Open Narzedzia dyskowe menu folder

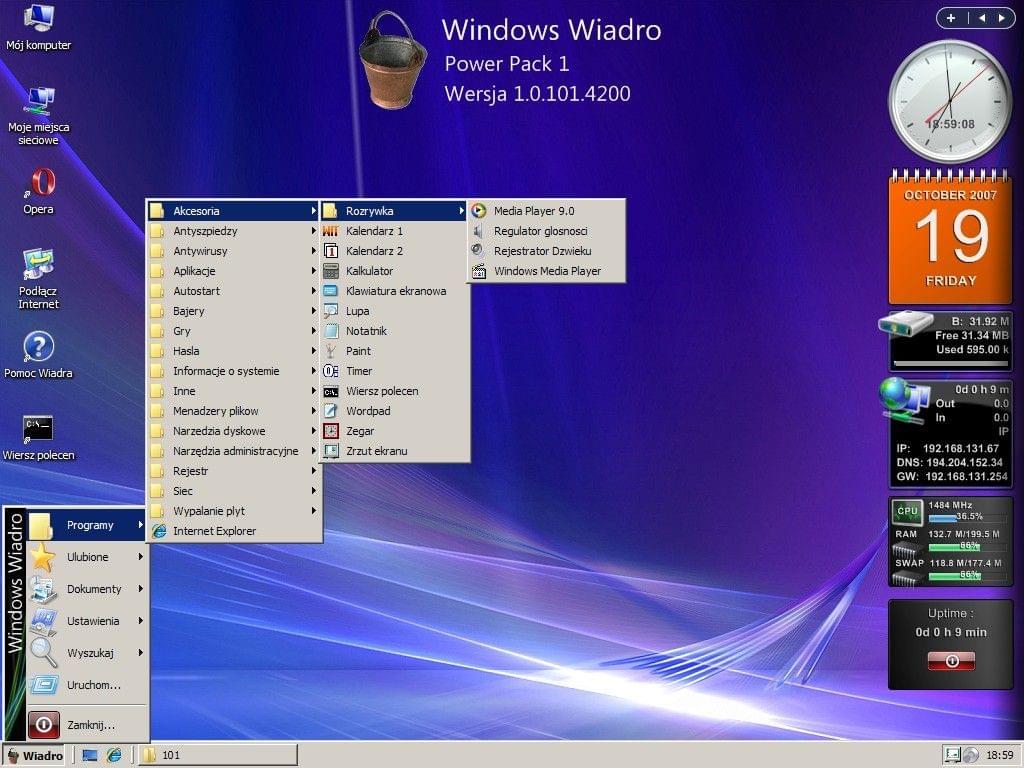234,431
